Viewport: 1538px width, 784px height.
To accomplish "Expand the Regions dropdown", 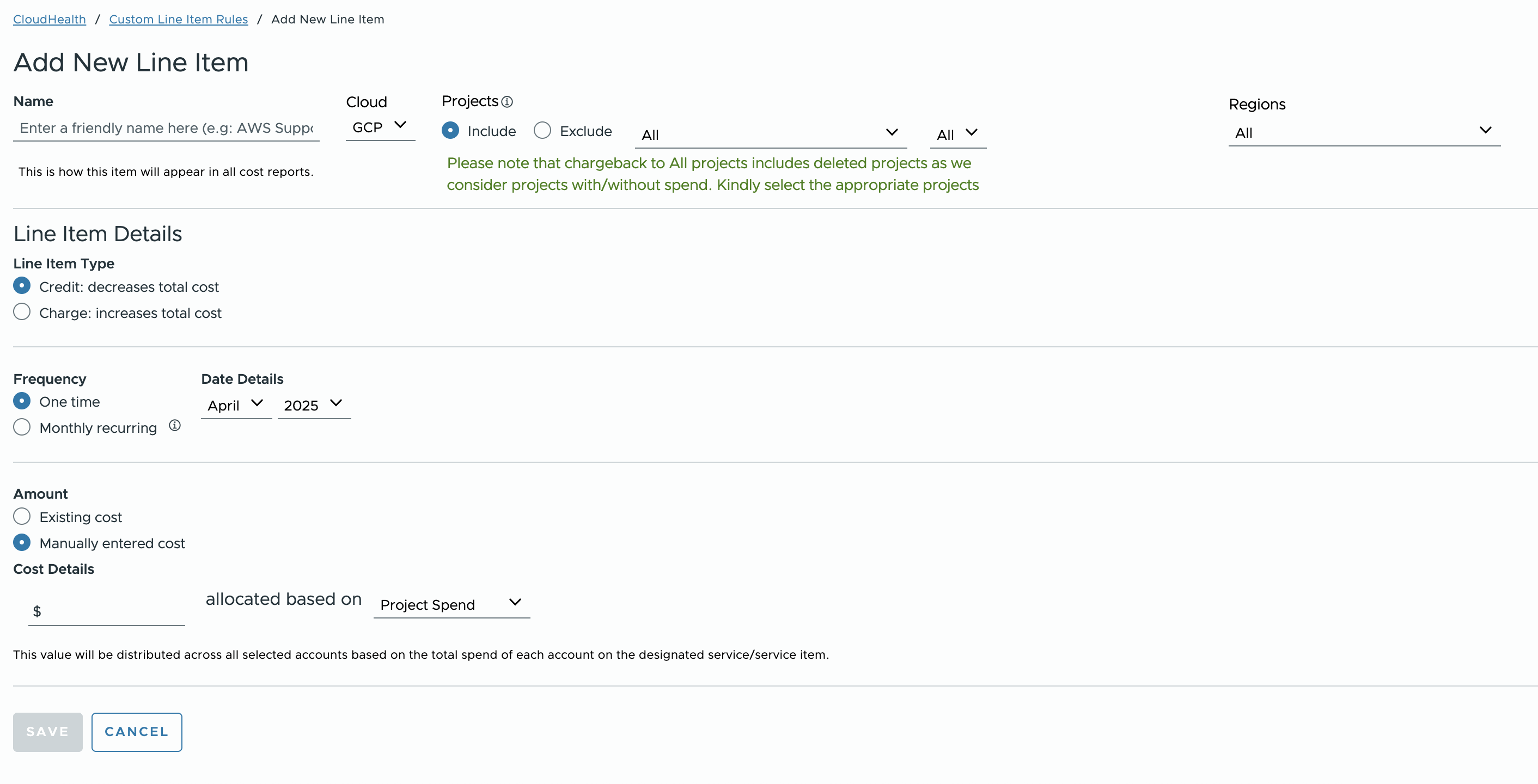I will (1364, 132).
